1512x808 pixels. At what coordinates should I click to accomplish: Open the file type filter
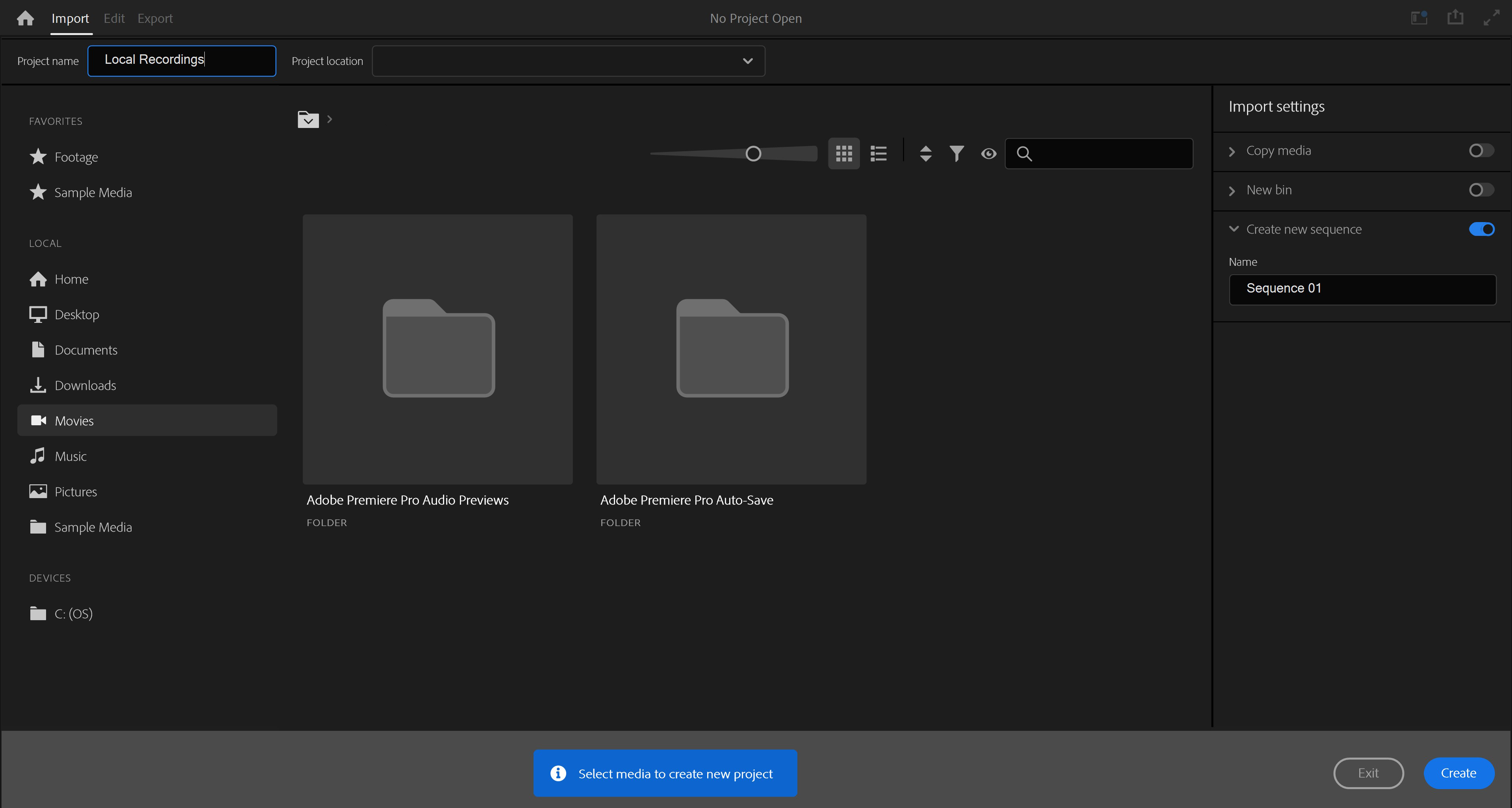click(957, 154)
